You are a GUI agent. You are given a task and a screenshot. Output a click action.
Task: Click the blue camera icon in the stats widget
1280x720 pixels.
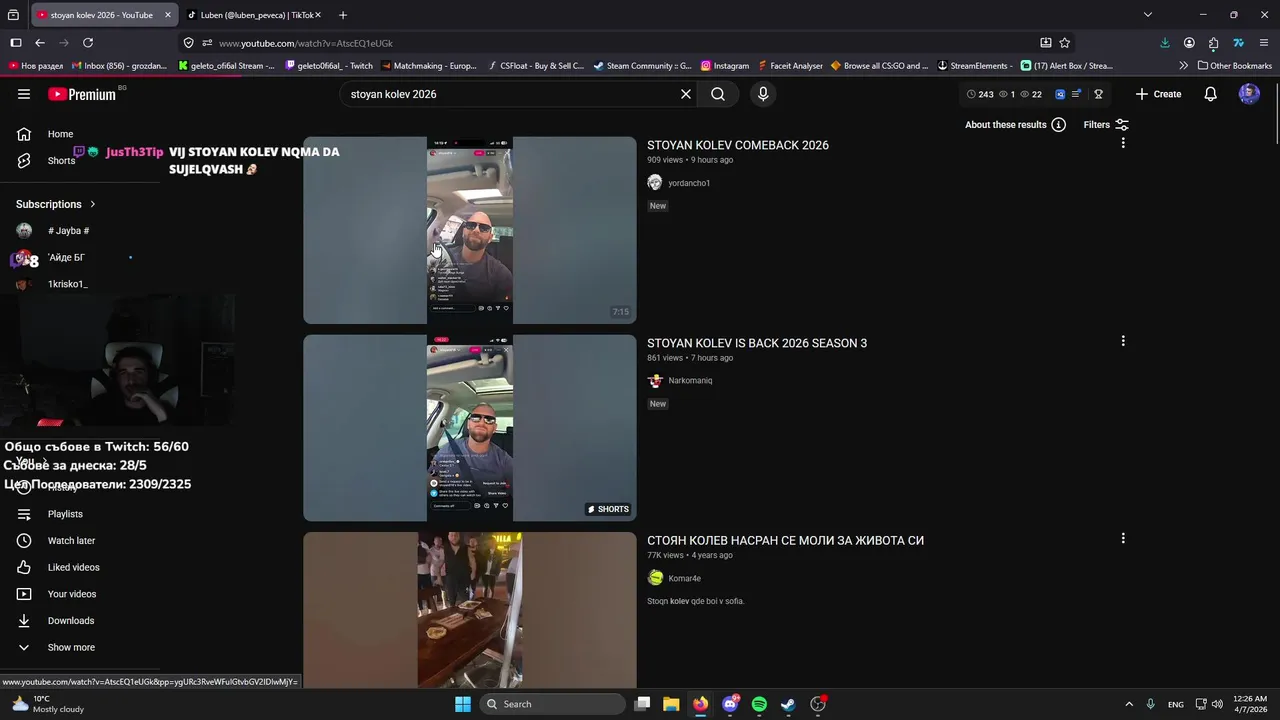tap(1060, 94)
